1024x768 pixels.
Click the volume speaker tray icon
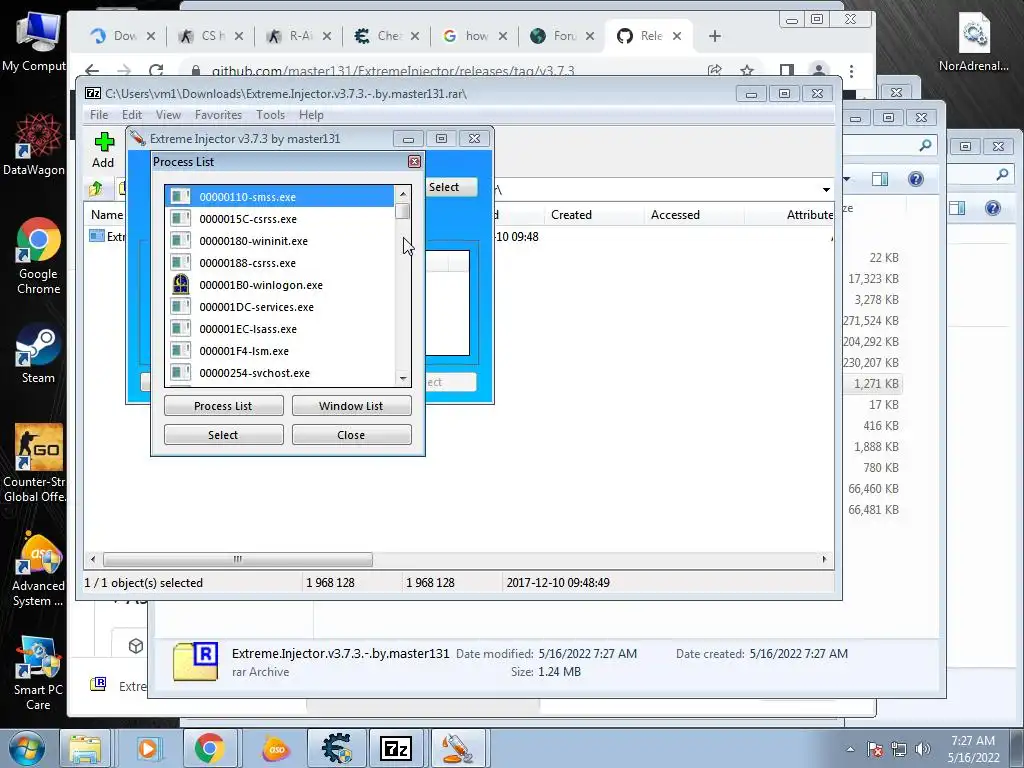click(x=923, y=749)
